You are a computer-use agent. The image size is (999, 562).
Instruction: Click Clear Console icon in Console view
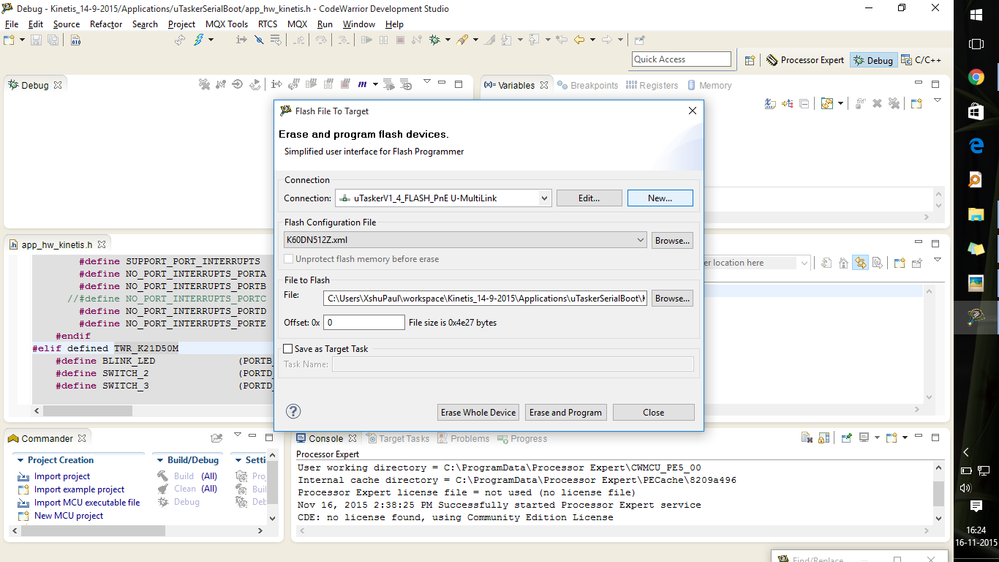click(807, 438)
